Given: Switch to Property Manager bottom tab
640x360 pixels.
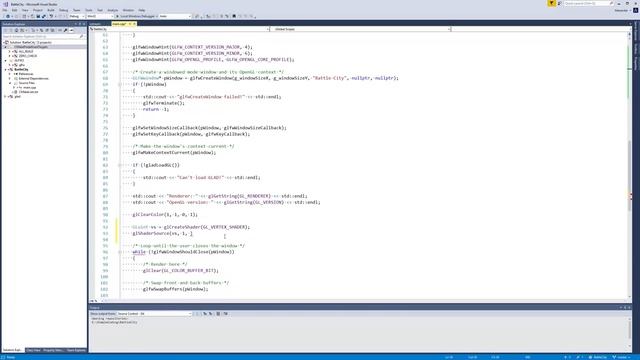Looking at the screenshot, I should tap(53, 350).
